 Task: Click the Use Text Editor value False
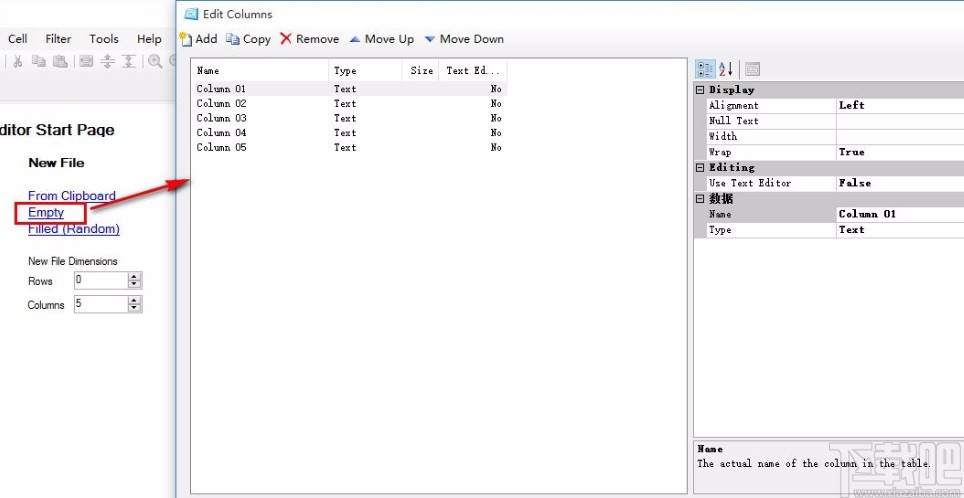point(899,183)
